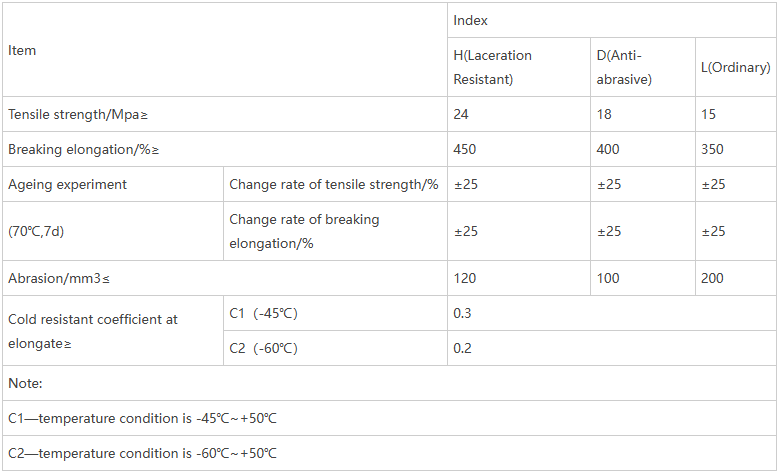Click the C2 temperature condition note
This screenshot has height=473, width=779.
[142, 453]
